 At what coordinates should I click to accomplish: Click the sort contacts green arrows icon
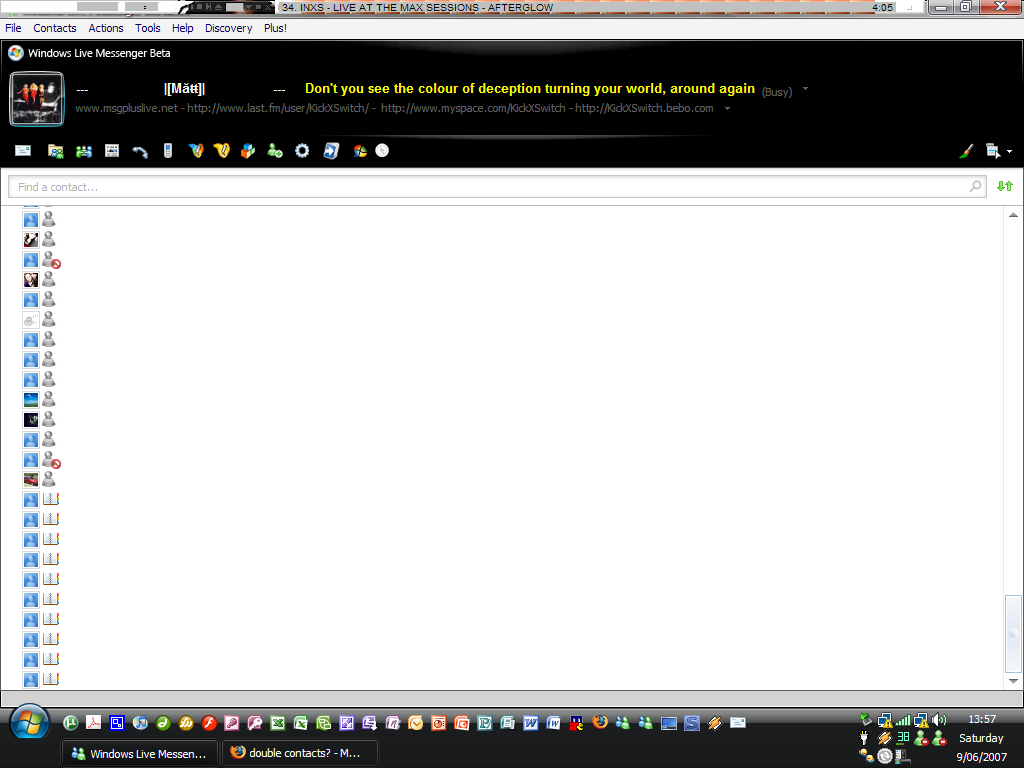[x=1005, y=186]
